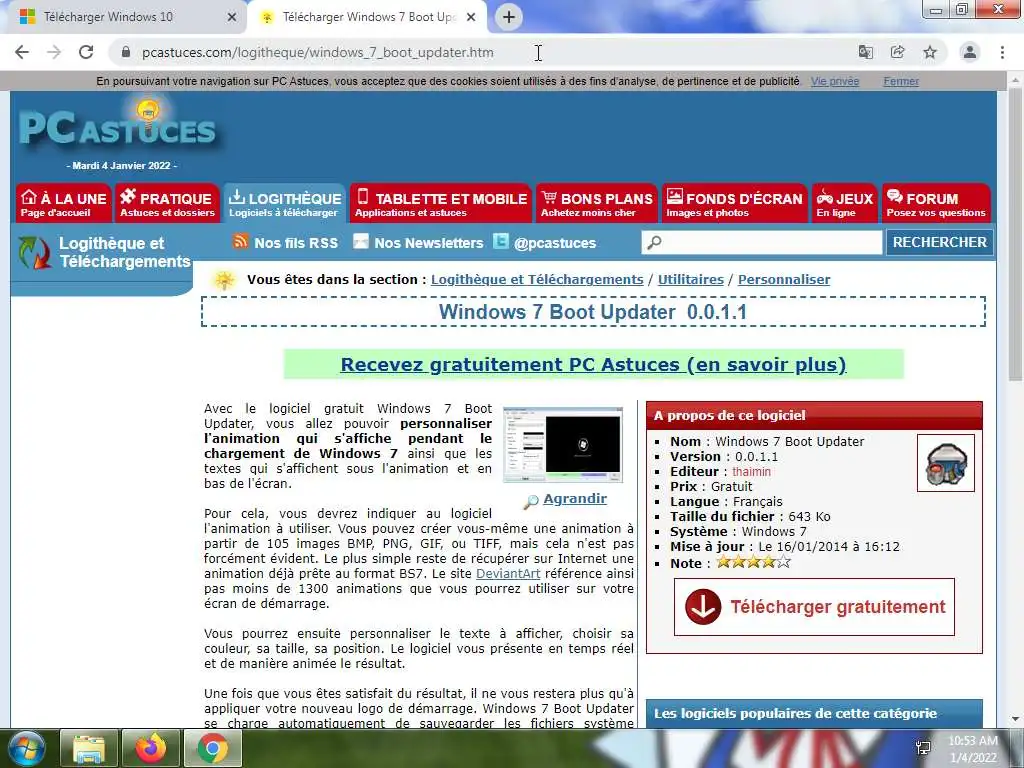This screenshot has width=1024, height=768.
Task: Open Google Translate icon in address bar
Action: tap(866, 52)
